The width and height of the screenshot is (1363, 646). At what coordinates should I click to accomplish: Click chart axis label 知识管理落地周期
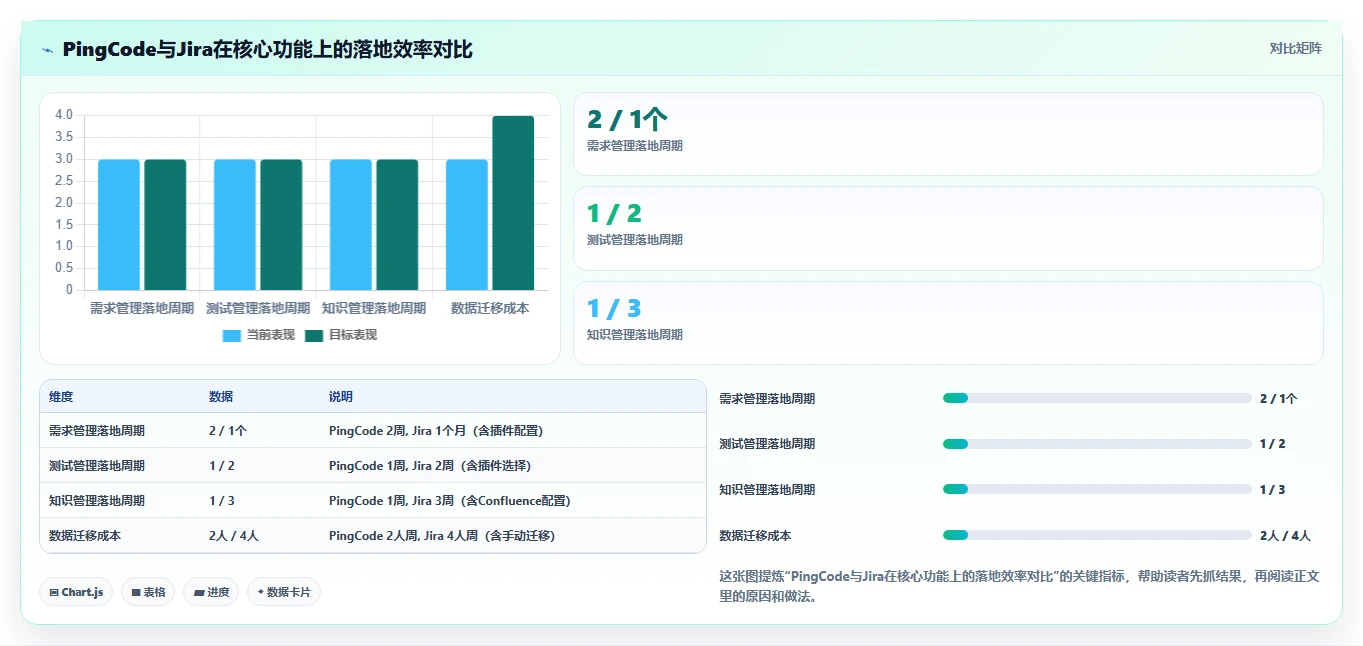pyautogui.click(x=374, y=308)
